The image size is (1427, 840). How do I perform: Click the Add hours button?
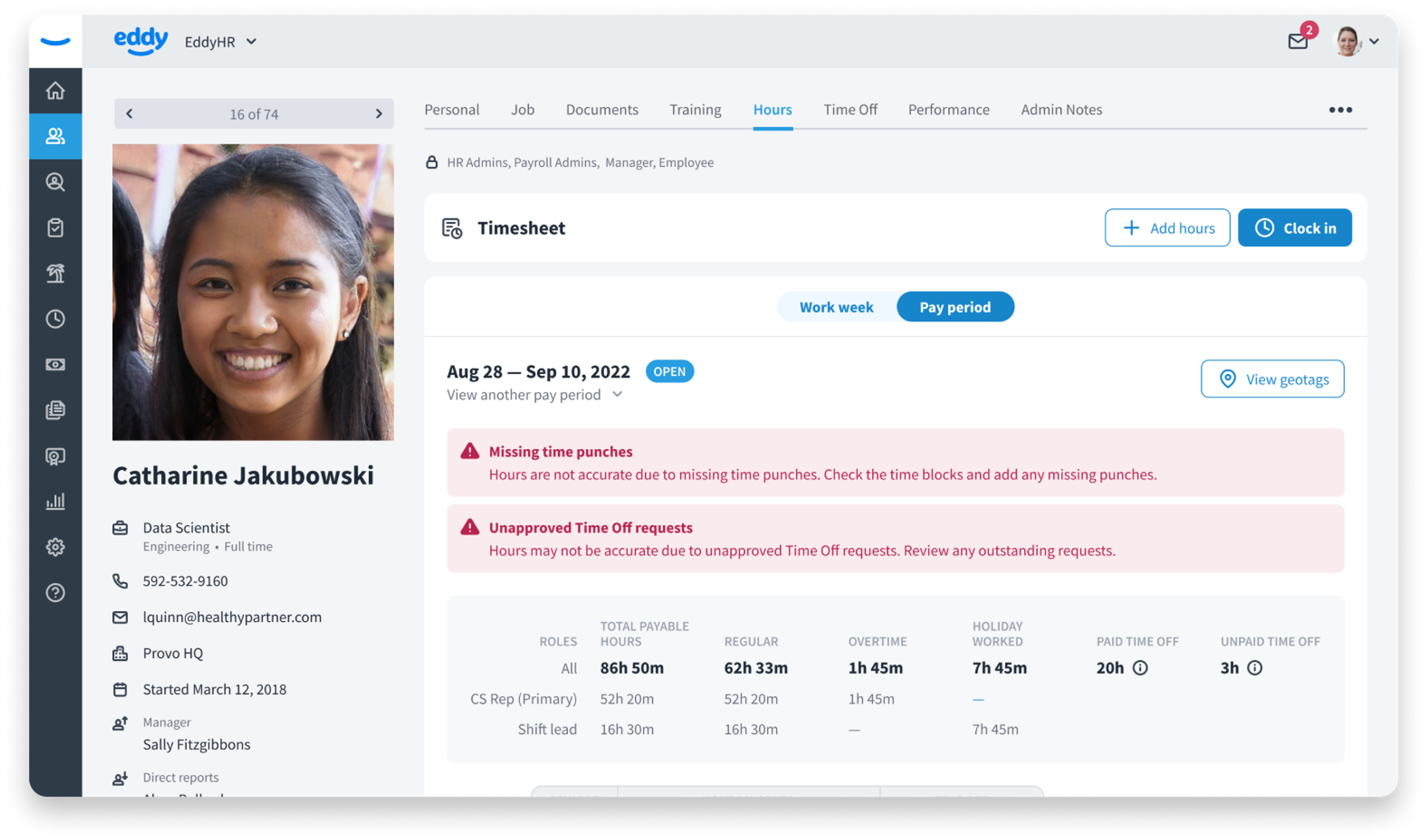tap(1167, 228)
